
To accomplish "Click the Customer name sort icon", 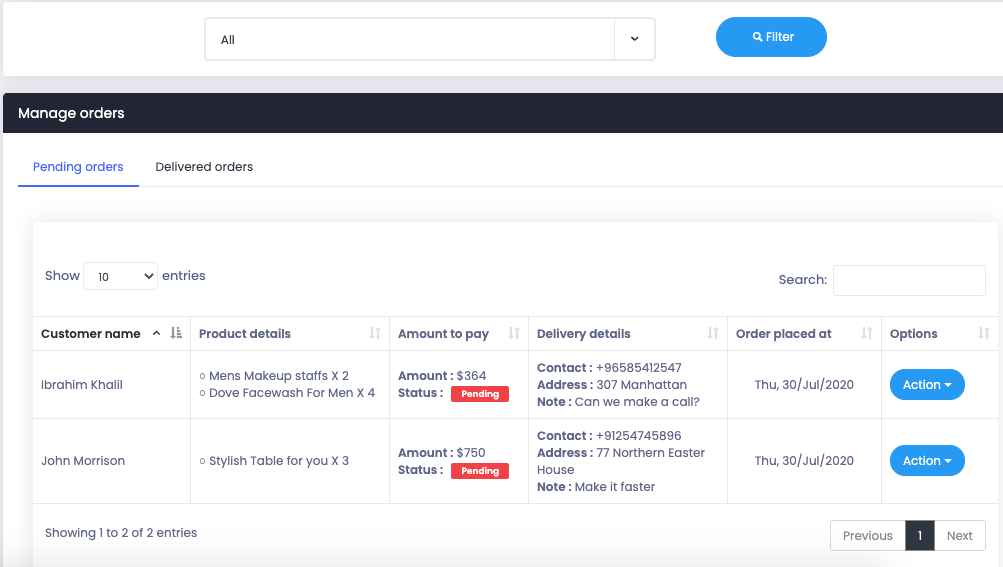I will (x=176, y=333).
